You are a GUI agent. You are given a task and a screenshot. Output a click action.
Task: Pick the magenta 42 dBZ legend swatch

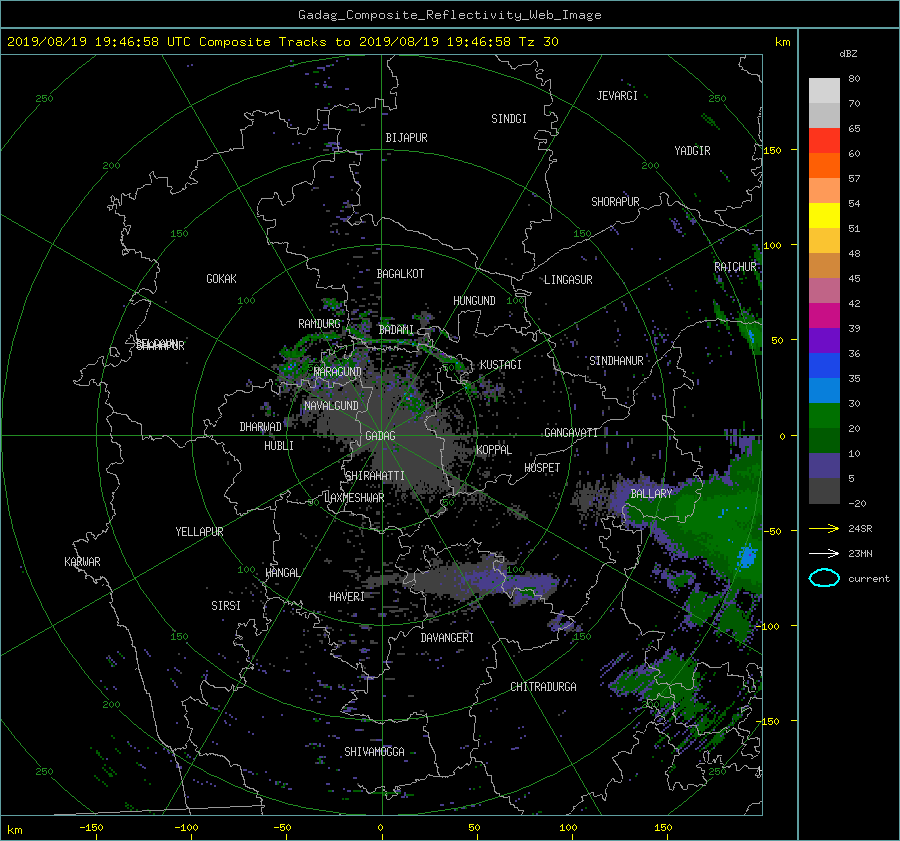point(824,315)
